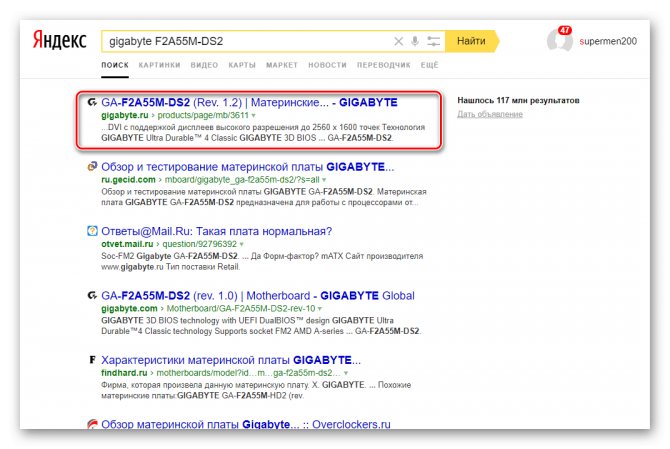Click the findhard.ru domain link
Screen dimensions: 670x449
[124, 373]
